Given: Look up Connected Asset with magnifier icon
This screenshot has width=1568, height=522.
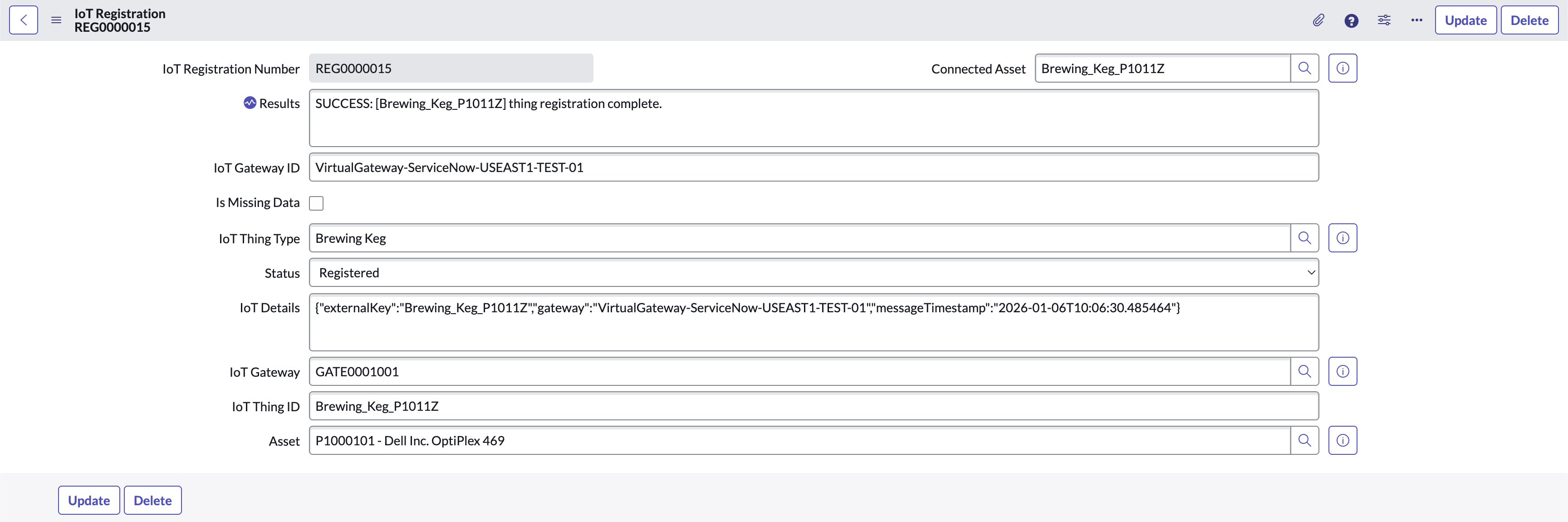Looking at the screenshot, I should click(x=1304, y=68).
